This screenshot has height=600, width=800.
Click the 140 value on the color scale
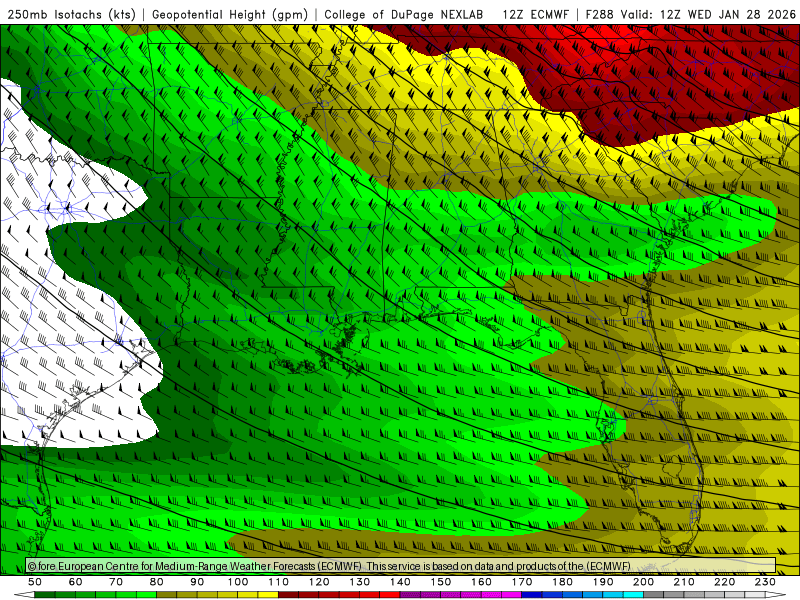point(400,582)
